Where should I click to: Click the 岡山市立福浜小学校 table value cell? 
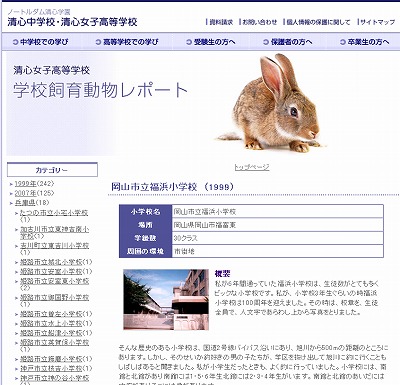point(277,212)
